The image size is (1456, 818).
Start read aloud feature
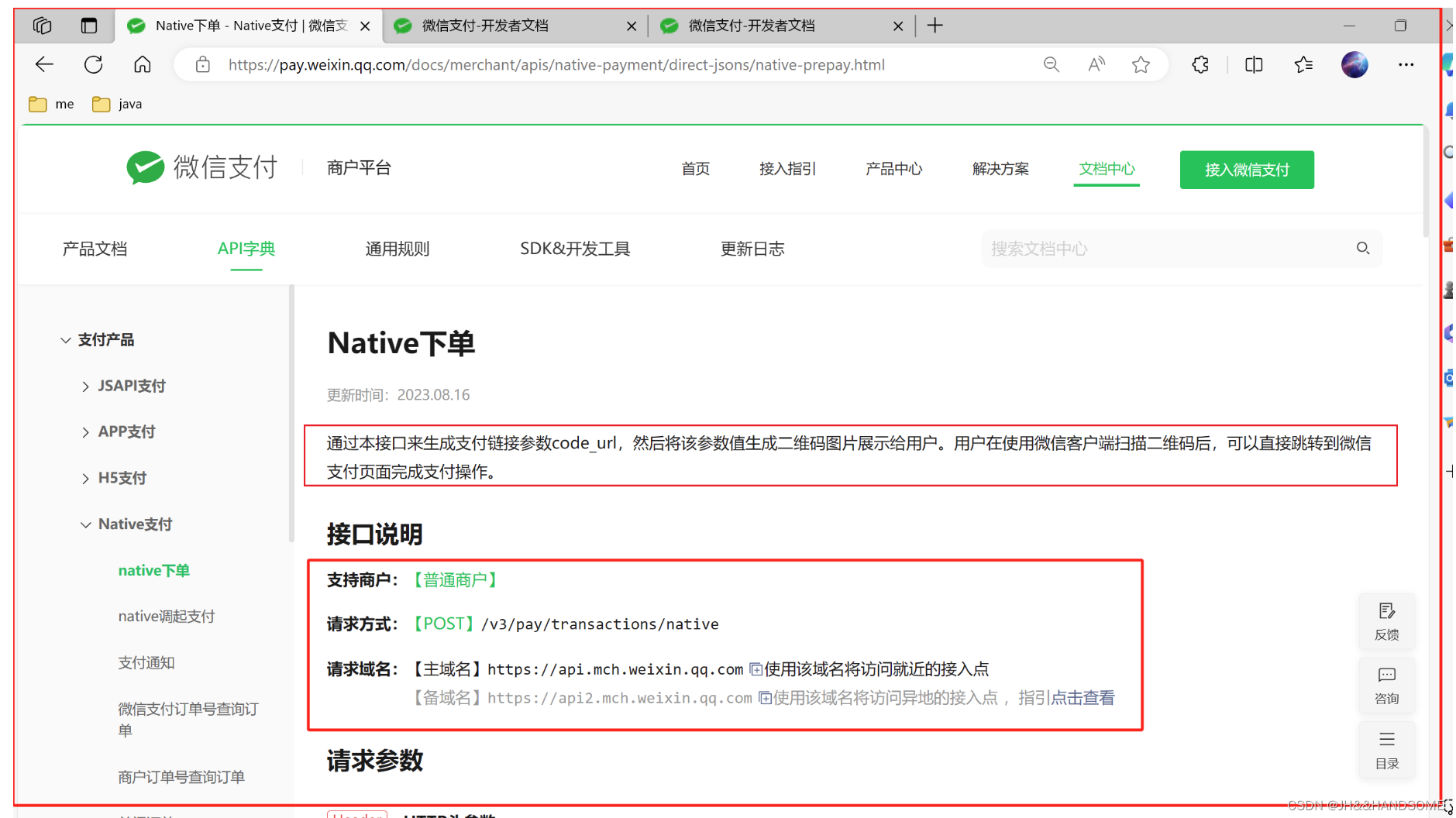tap(1096, 65)
